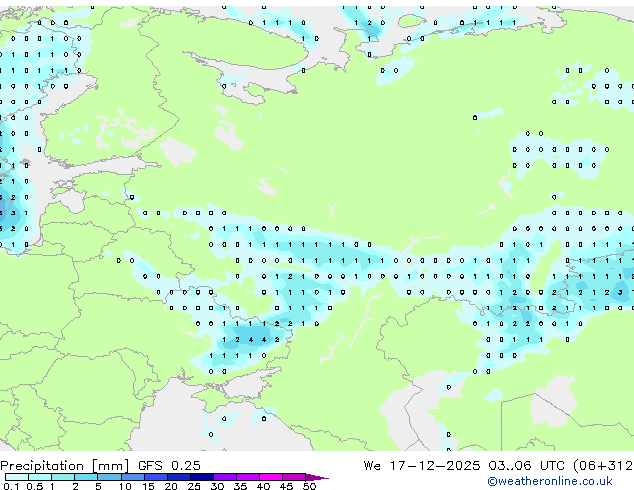Click the 2–5 mm legend color swatch
The width and height of the screenshot is (634, 490).
pos(86,477)
